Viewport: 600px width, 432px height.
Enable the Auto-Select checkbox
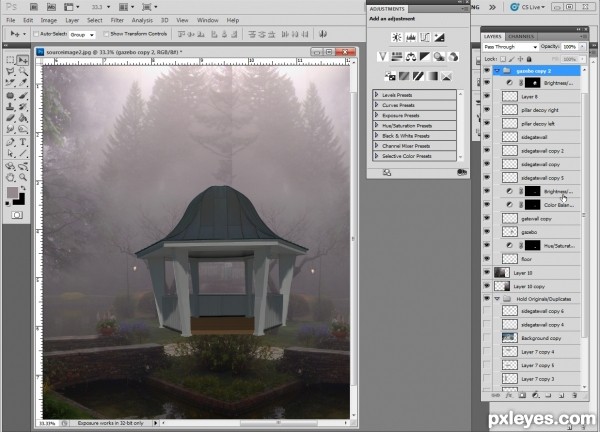pos(36,34)
